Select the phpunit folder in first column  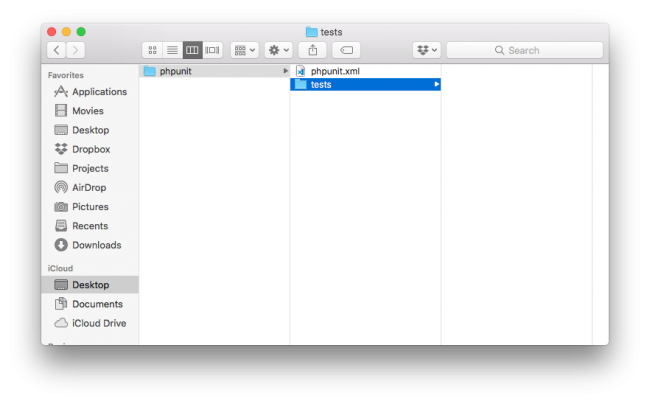coord(175,71)
